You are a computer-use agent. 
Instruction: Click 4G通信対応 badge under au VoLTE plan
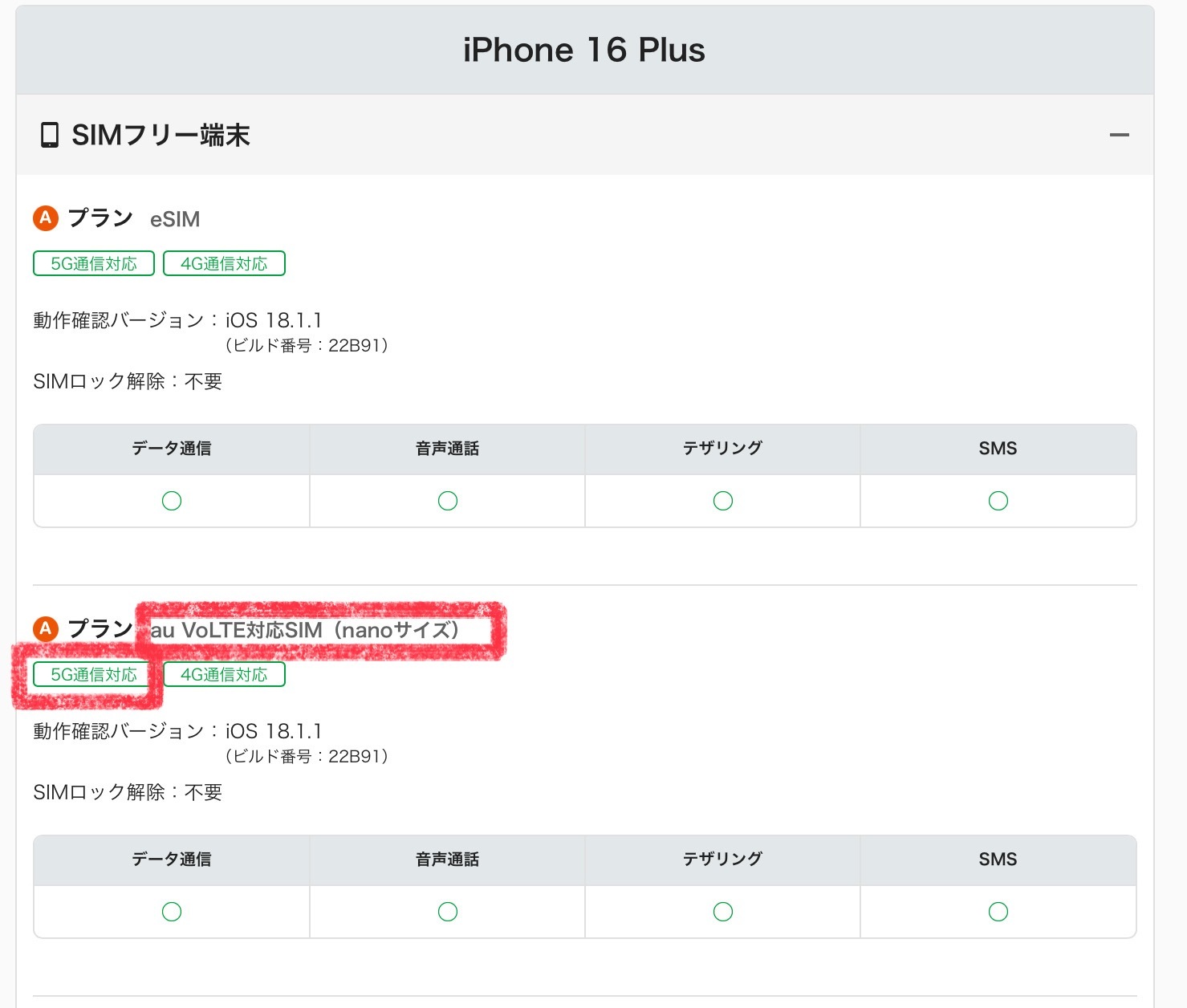224,674
